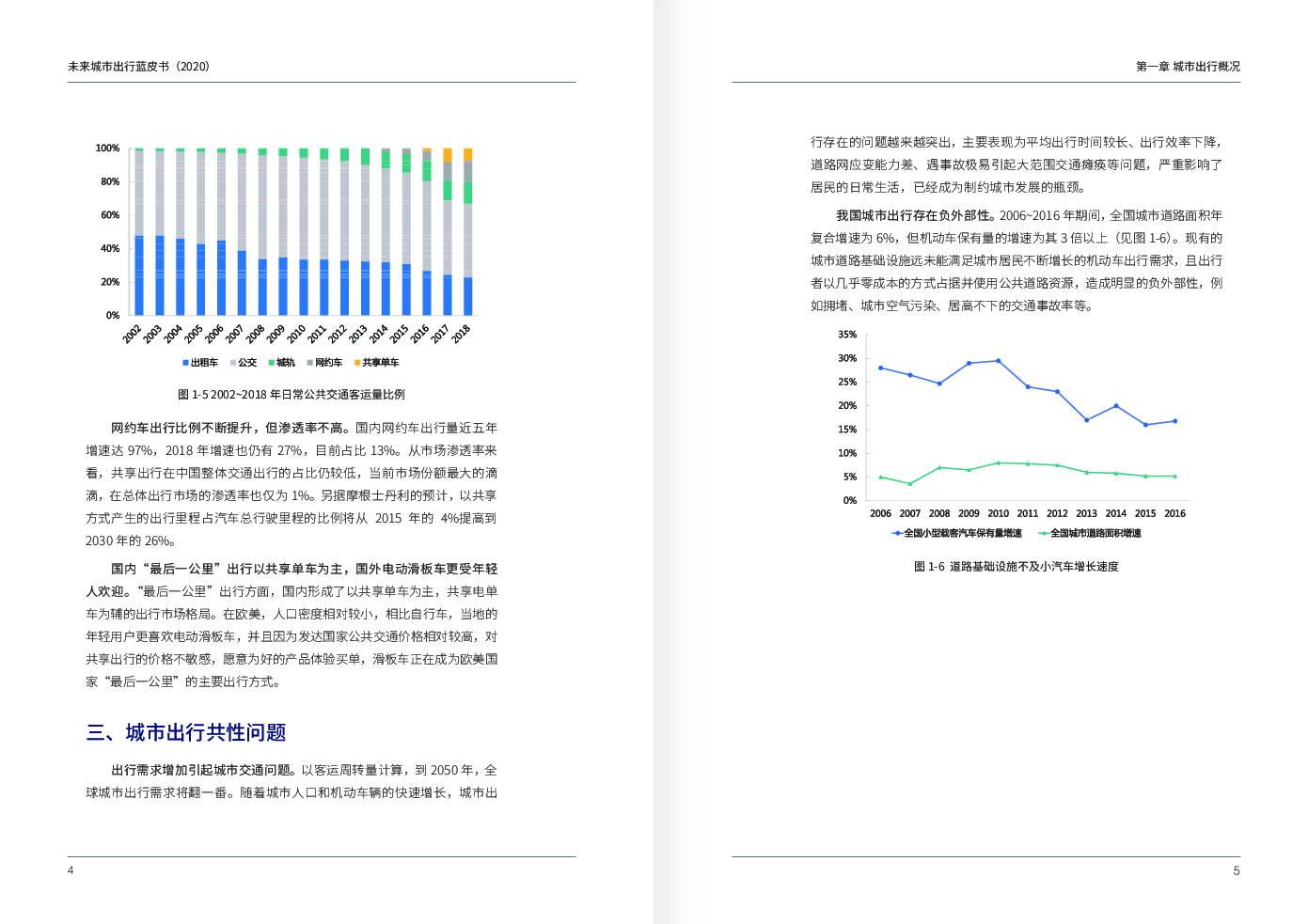Click the 全国城市道路面积增速 legend item
Screen dimensions: 1308x924
[1095, 534]
